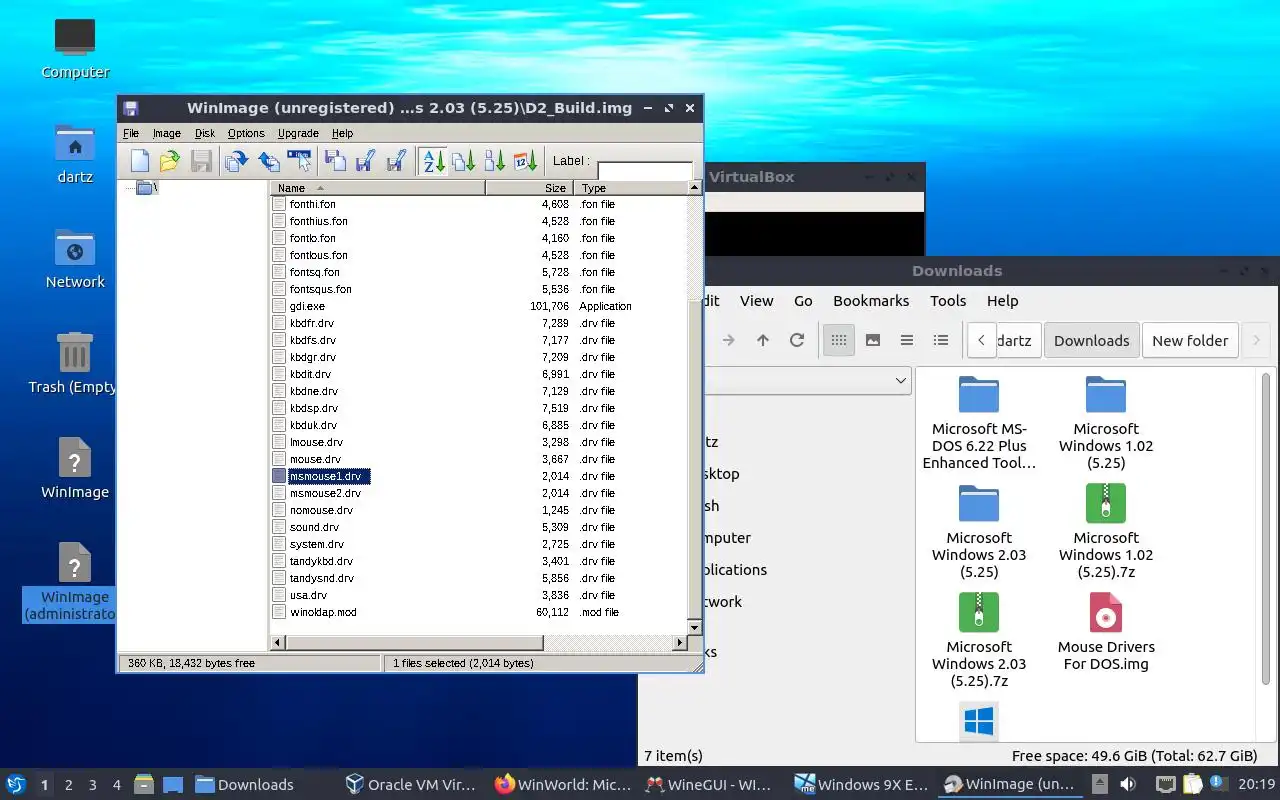Viewport: 1280px width, 800px height.
Task: Click WinImage horizontal scrollbar right arrow
Action: (x=681, y=643)
